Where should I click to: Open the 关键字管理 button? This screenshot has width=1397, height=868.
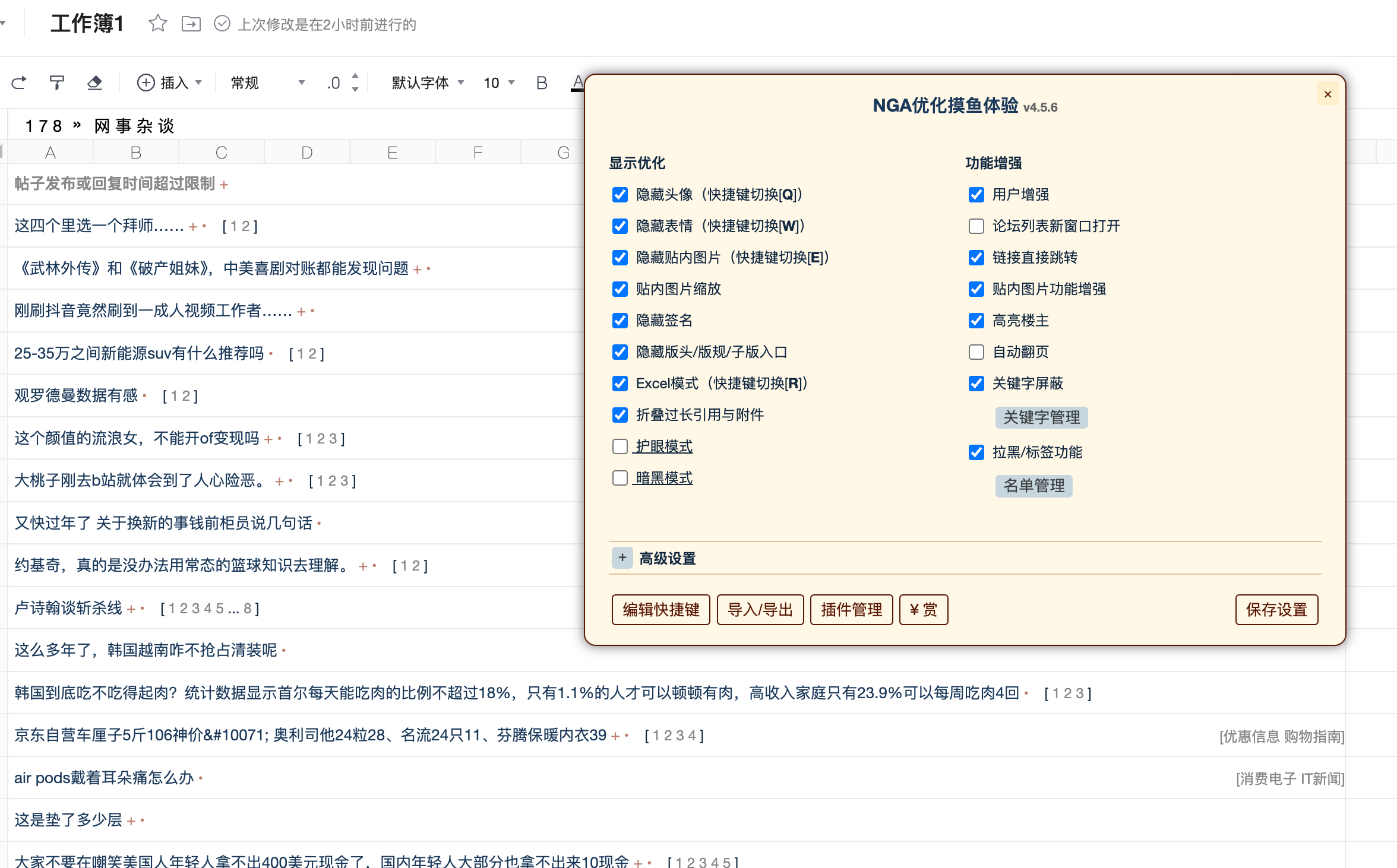[1041, 417]
